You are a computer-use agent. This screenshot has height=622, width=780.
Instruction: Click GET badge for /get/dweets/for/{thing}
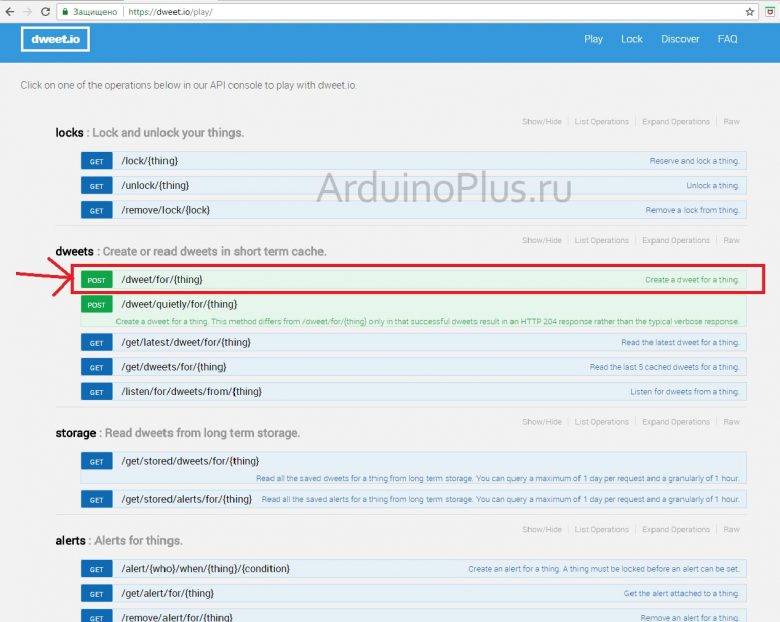click(97, 367)
